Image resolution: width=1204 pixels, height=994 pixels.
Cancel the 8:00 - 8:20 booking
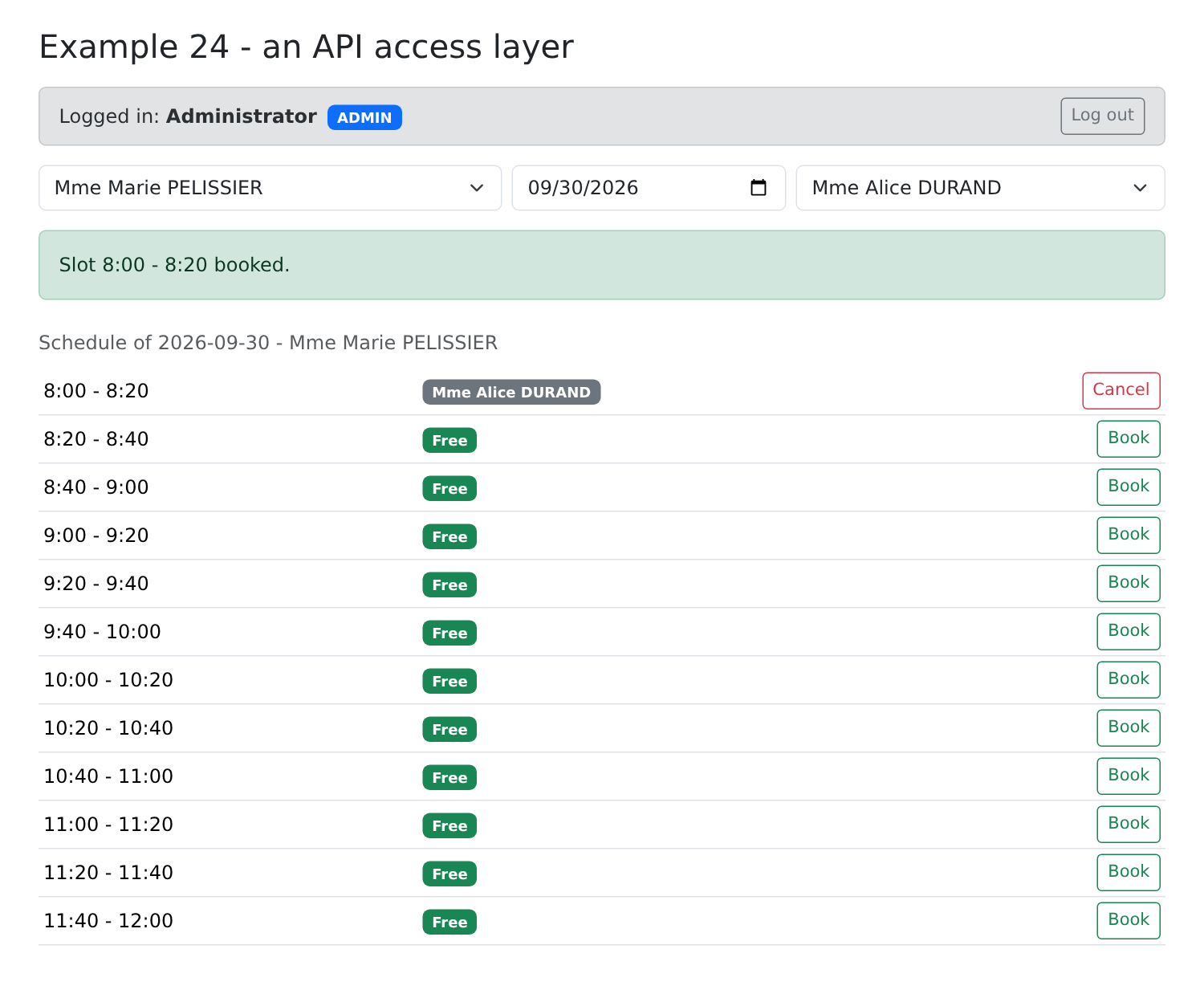point(1121,390)
